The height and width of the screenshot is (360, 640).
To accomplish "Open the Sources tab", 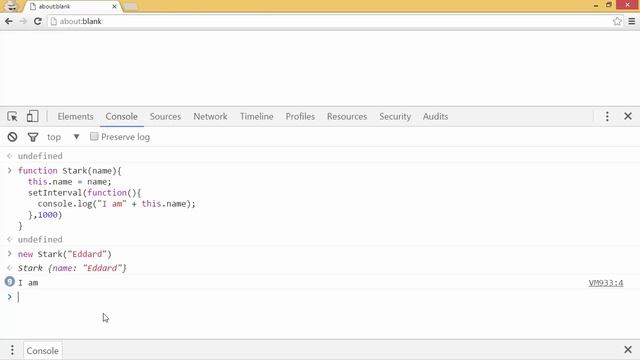I will (x=165, y=116).
